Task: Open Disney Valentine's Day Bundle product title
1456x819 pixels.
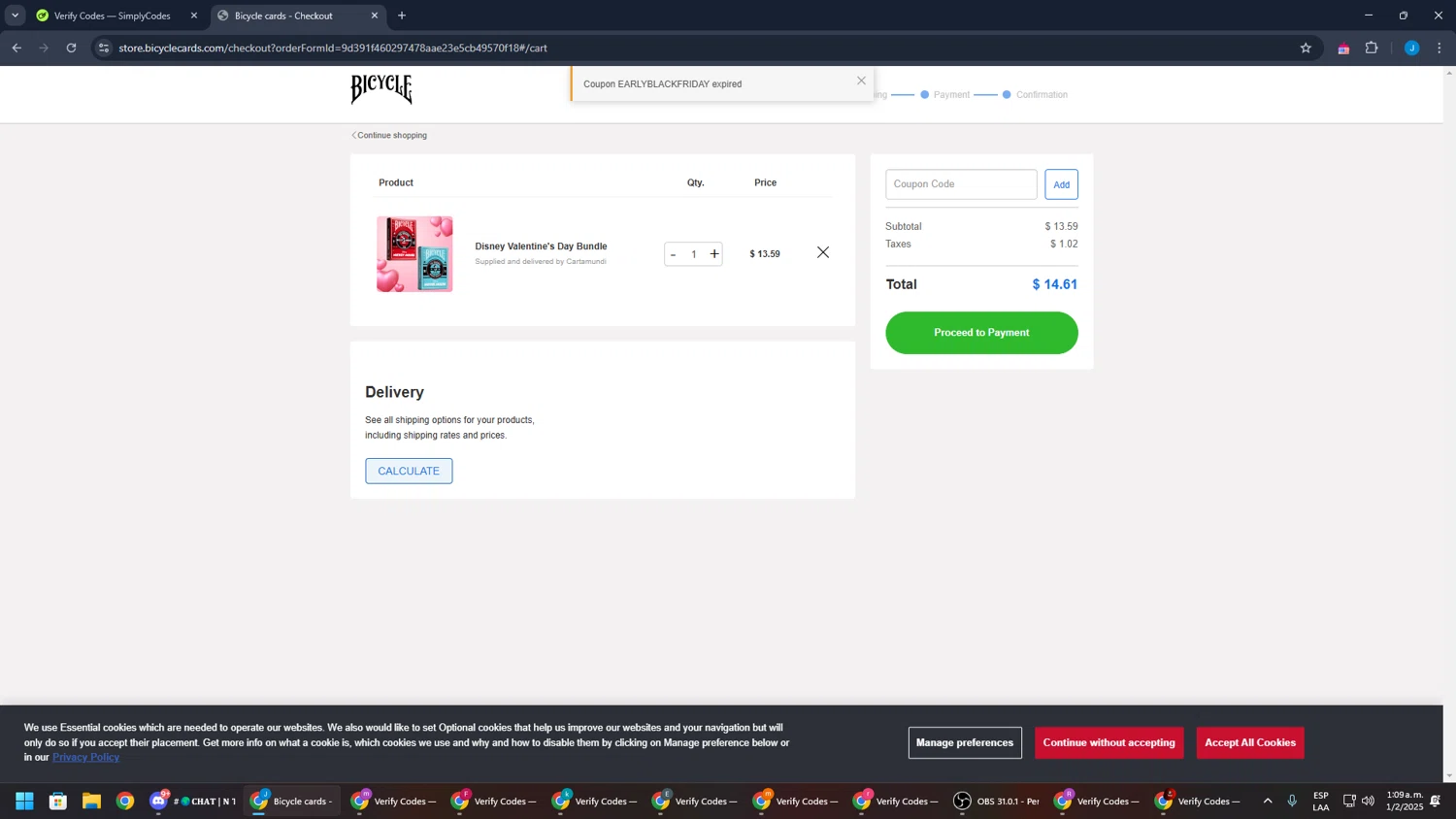Action: point(541,246)
